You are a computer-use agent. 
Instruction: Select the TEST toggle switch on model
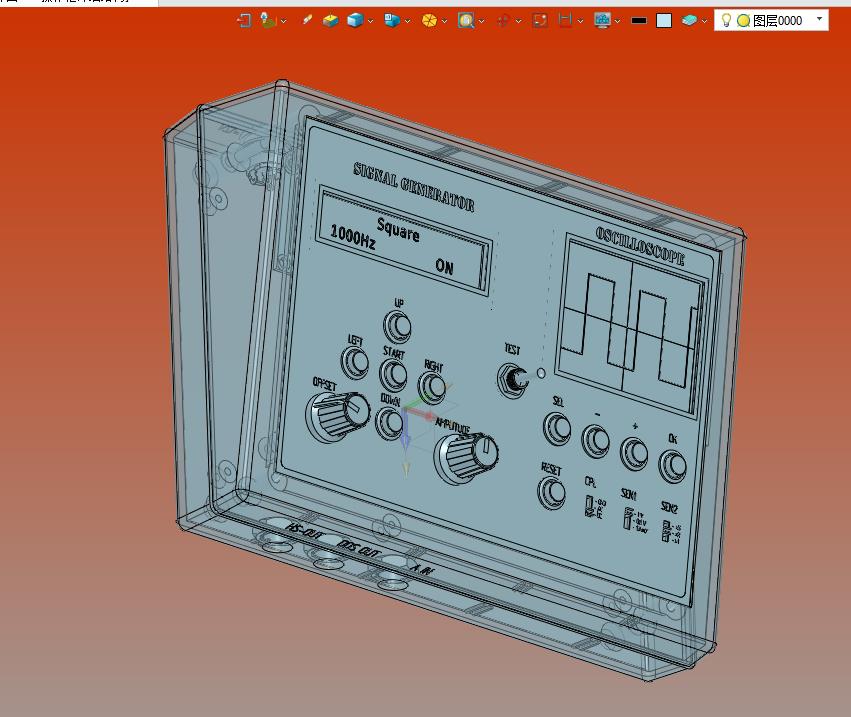coord(512,379)
